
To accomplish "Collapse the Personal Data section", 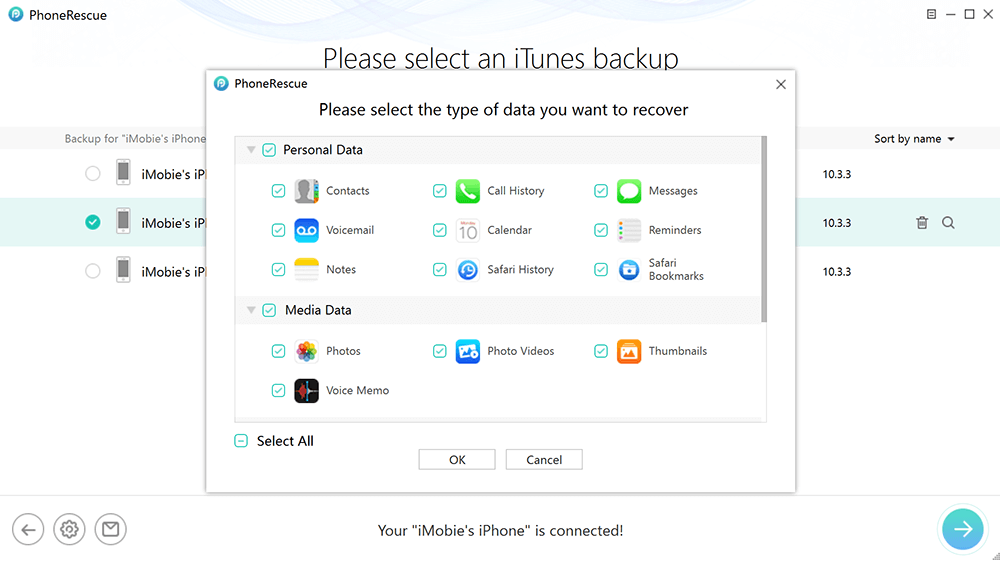I will 251,150.
